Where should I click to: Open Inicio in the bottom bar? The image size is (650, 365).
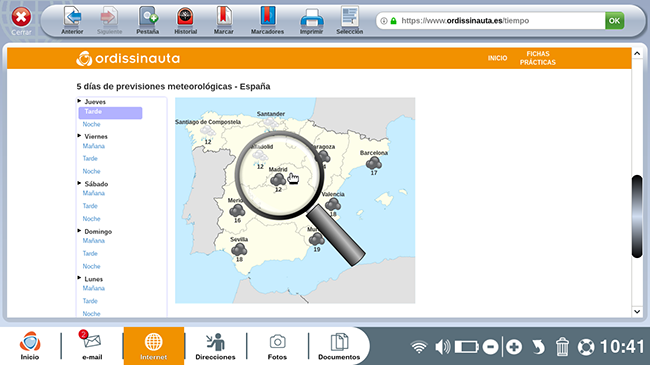tap(30, 346)
